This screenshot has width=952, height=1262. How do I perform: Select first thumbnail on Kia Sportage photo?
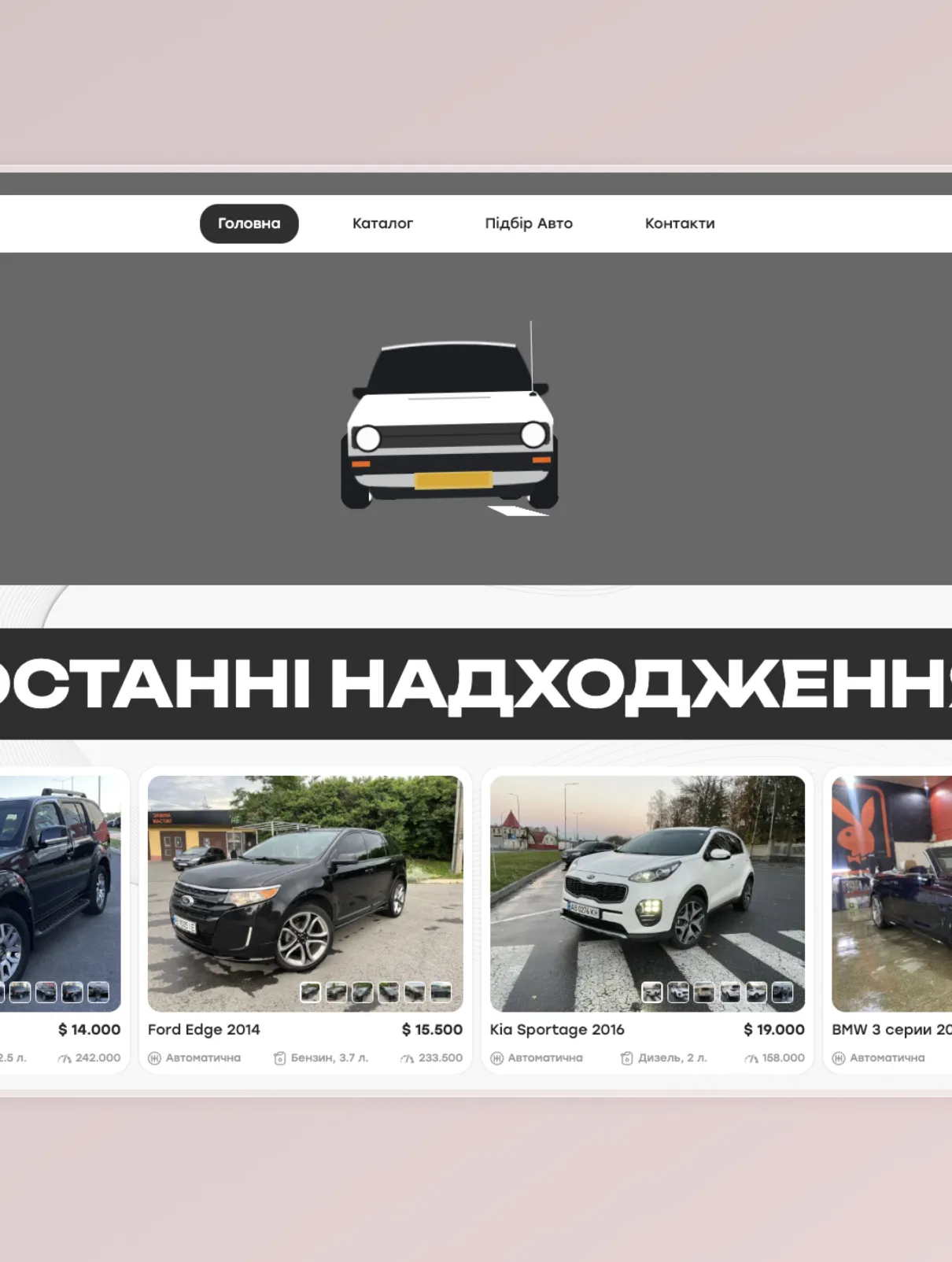652,992
